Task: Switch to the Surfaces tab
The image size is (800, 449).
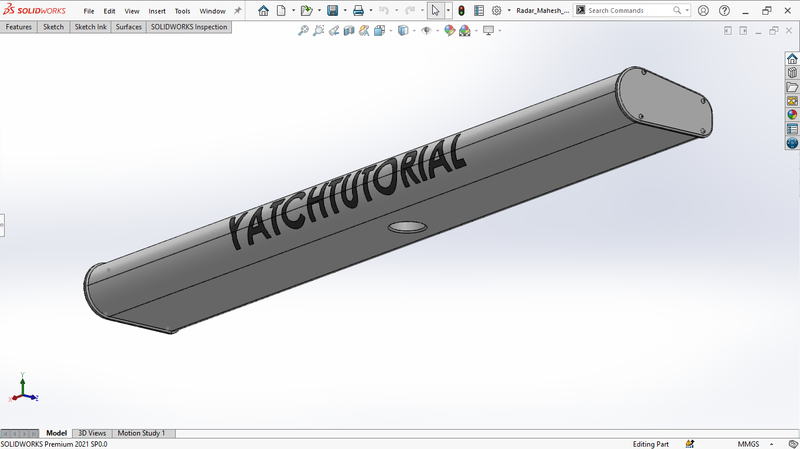Action: point(129,27)
